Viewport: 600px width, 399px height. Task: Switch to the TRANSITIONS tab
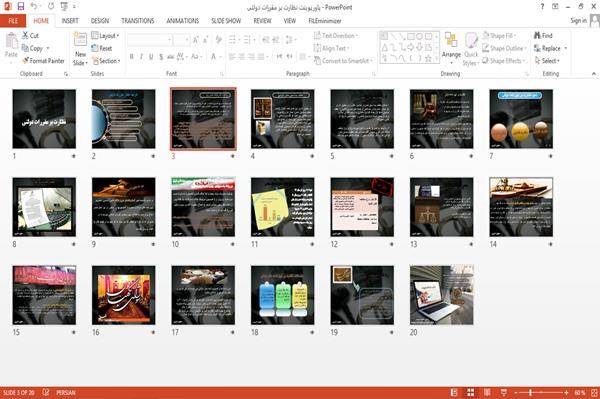[x=138, y=21]
